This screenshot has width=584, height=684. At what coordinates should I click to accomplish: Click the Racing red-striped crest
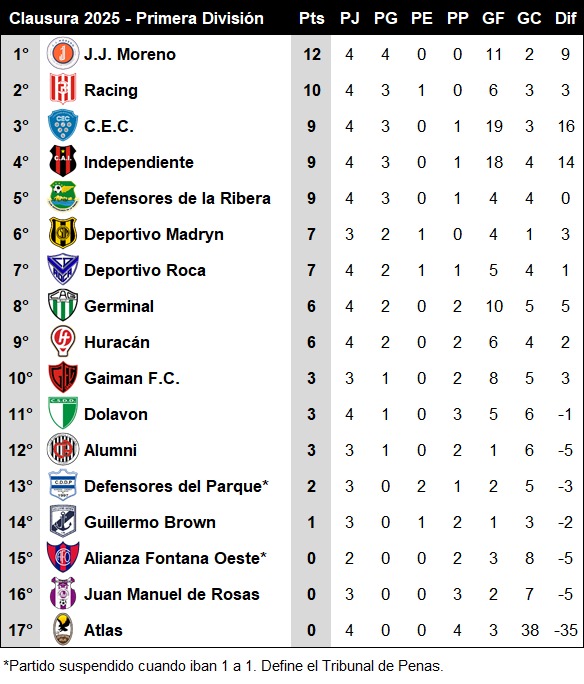(63, 89)
